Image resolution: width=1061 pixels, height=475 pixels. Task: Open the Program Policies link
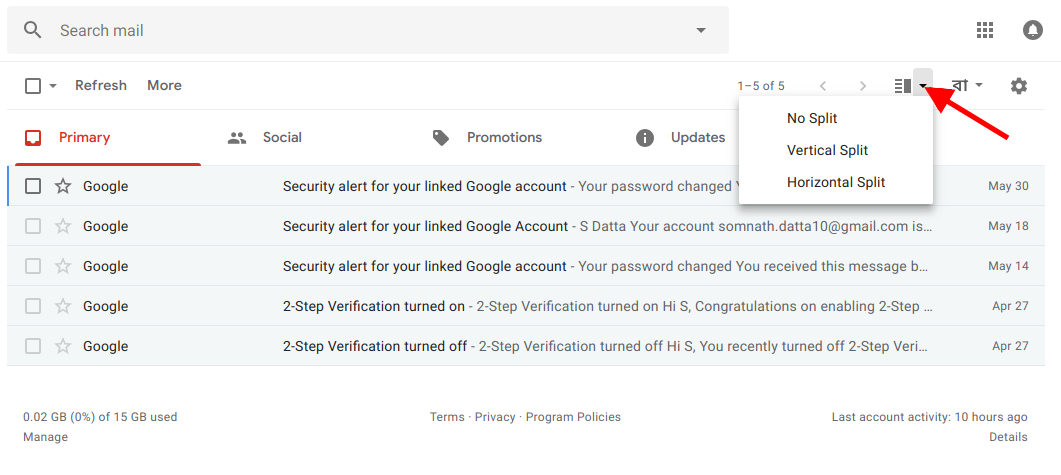573,417
